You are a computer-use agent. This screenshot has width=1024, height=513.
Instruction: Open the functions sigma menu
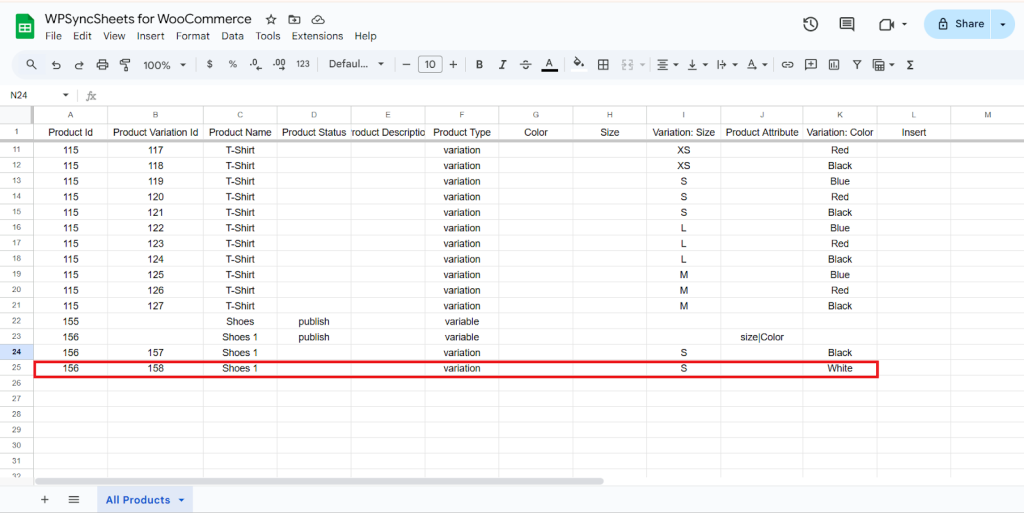coord(910,65)
